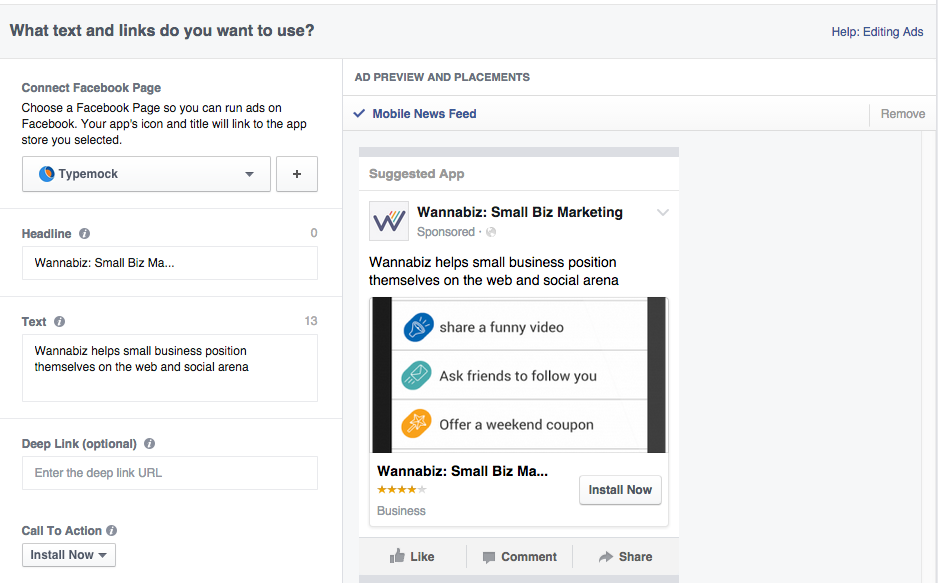
Task: Click into the ad Text box
Action: pyautogui.click(x=170, y=368)
